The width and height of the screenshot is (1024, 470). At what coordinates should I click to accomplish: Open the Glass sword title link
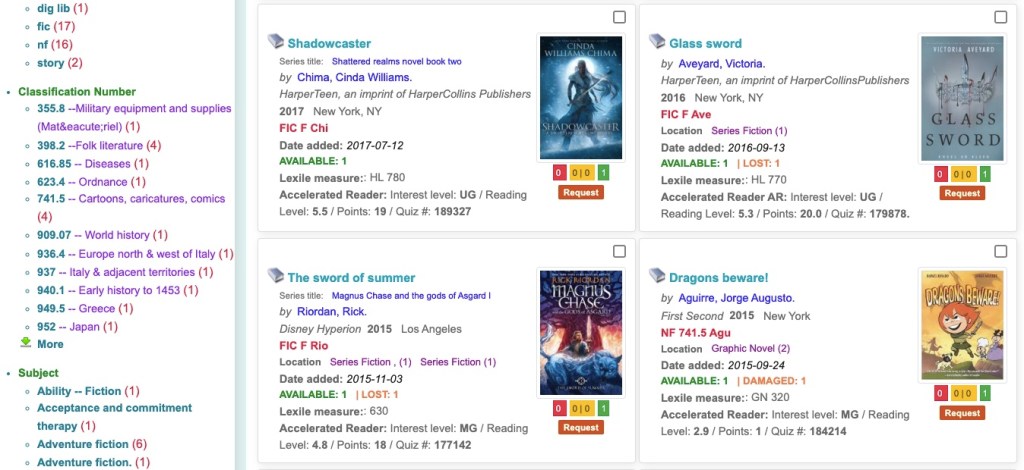pyautogui.click(x=705, y=44)
